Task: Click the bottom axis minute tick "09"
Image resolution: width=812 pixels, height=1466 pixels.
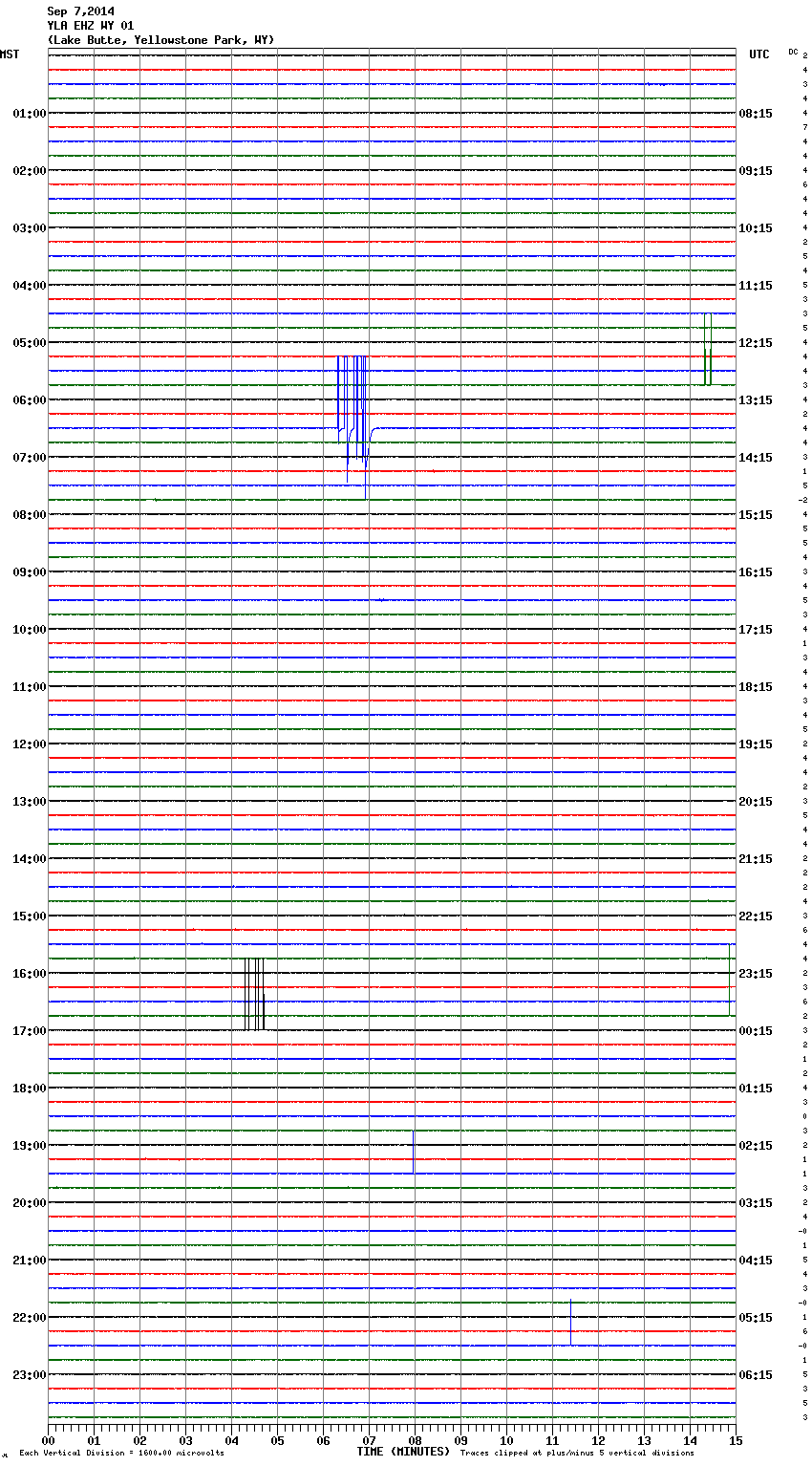Action: (460, 1440)
